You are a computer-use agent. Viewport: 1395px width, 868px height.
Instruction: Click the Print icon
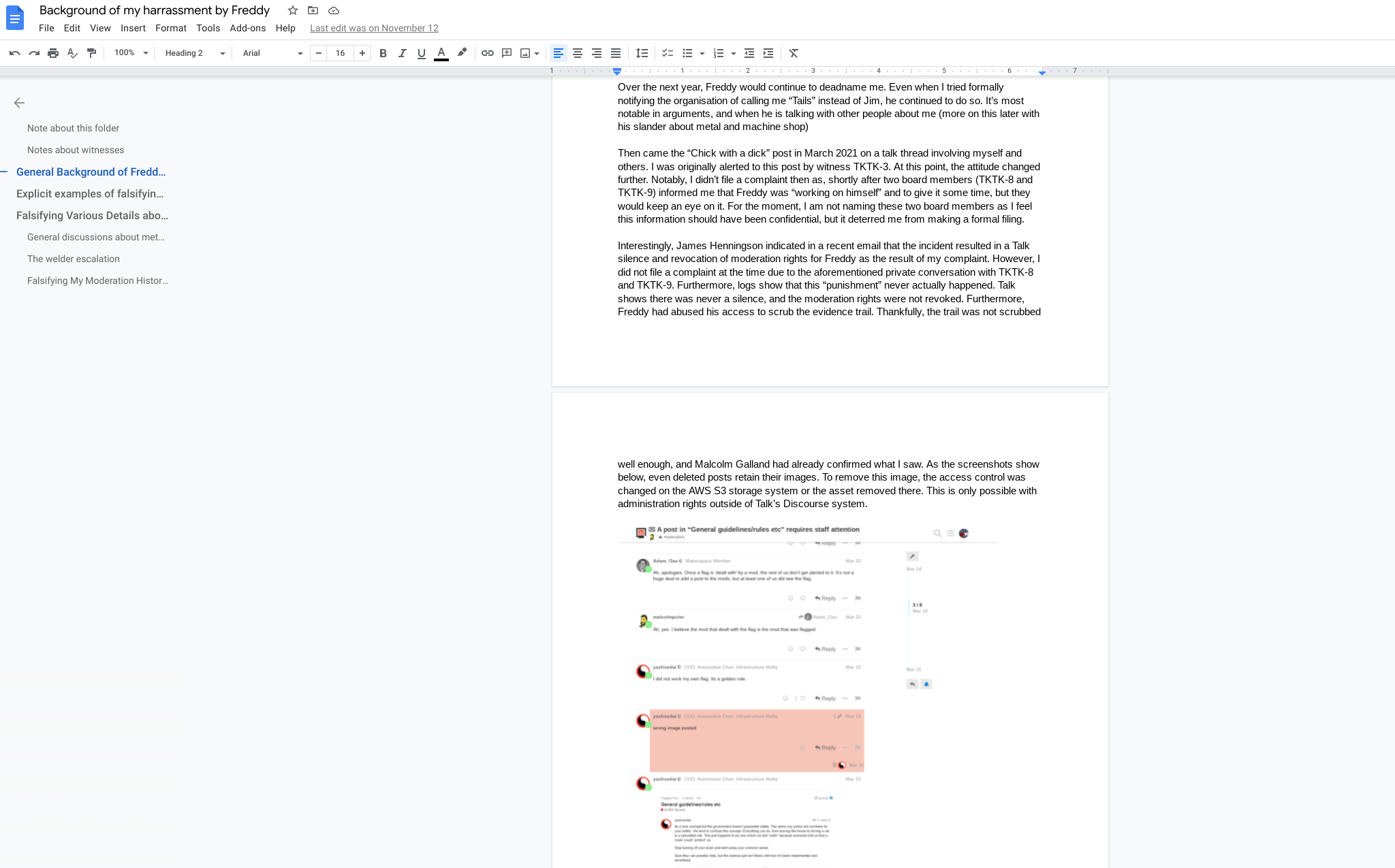click(x=53, y=53)
